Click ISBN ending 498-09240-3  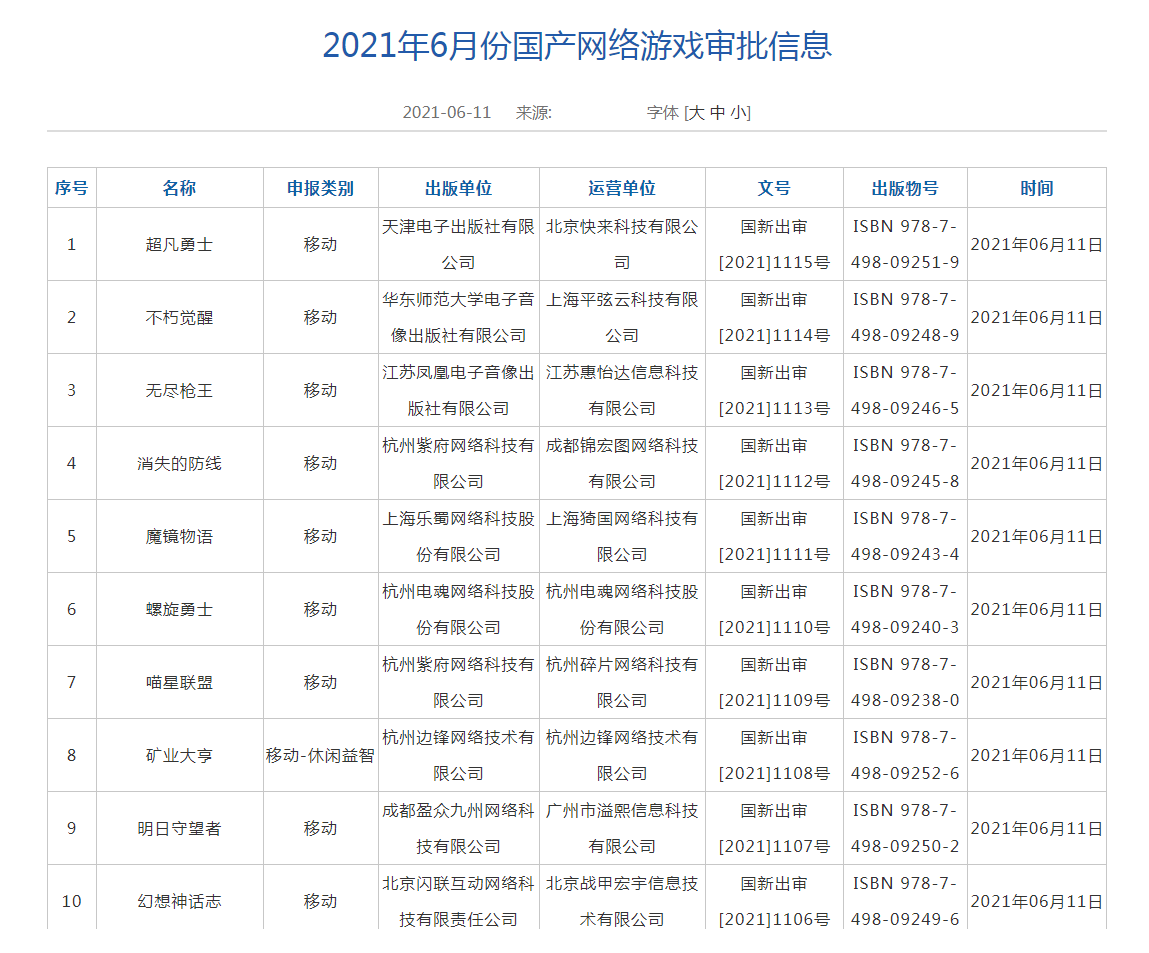click(905, 627)
